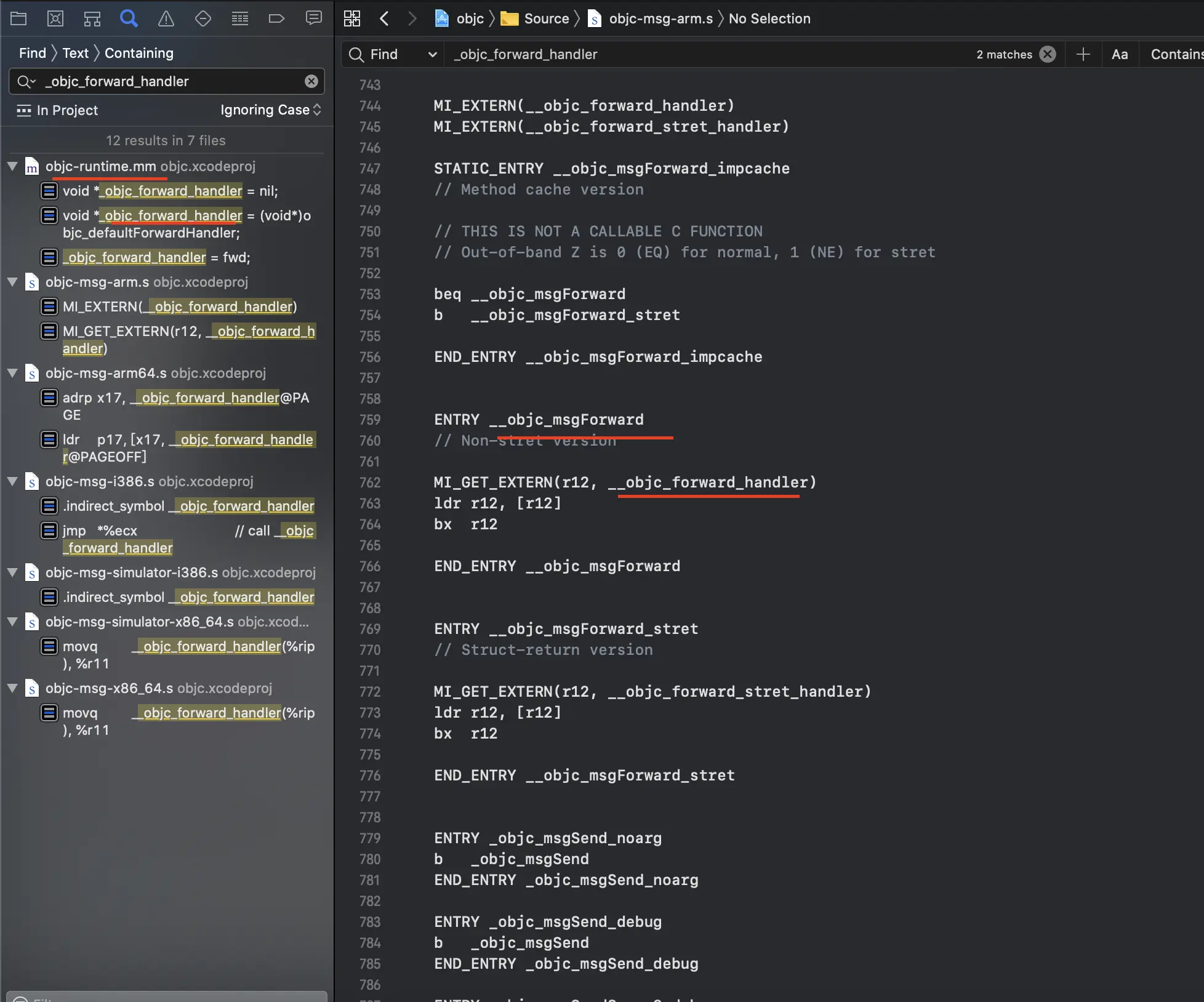Collapse the objc-runtime.mm results group

pos(12,166)
